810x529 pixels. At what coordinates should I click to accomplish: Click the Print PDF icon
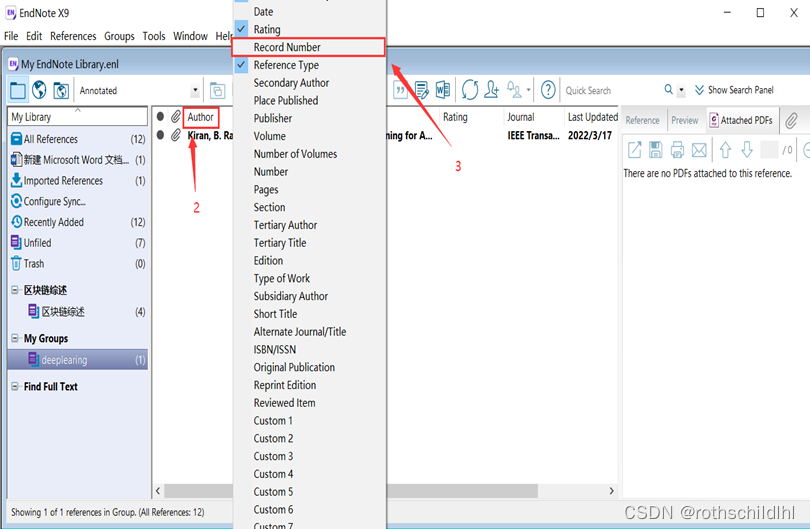(677, 150)
